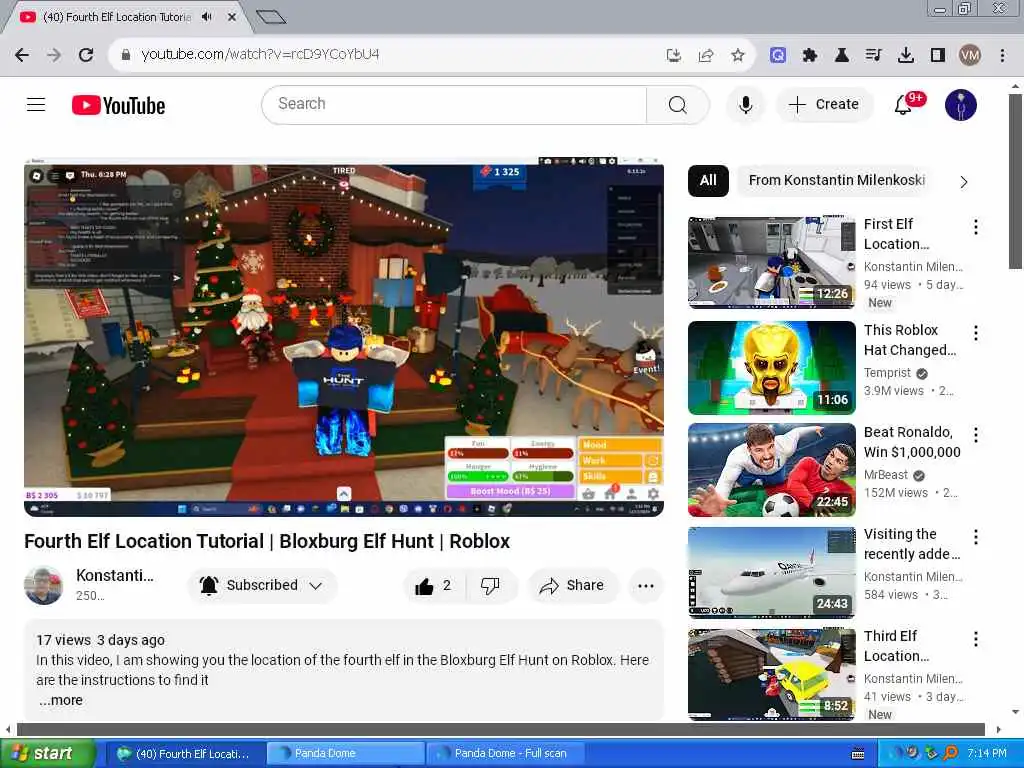Click the orange magnifier system tray icon
Screen dimensions: 1024x768
(950, 754)
